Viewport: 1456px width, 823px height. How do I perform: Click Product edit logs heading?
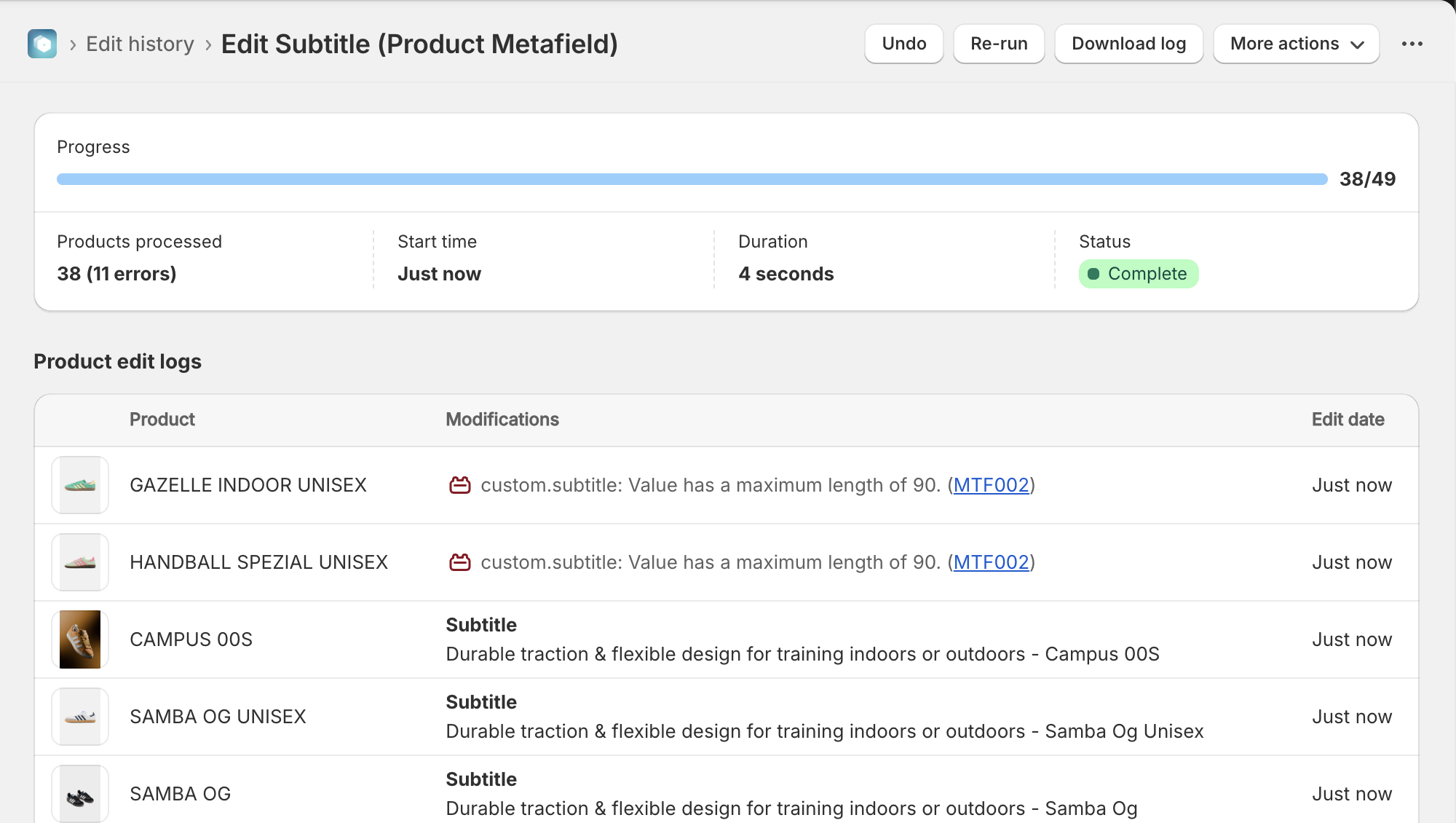click(x=118, y=361)
